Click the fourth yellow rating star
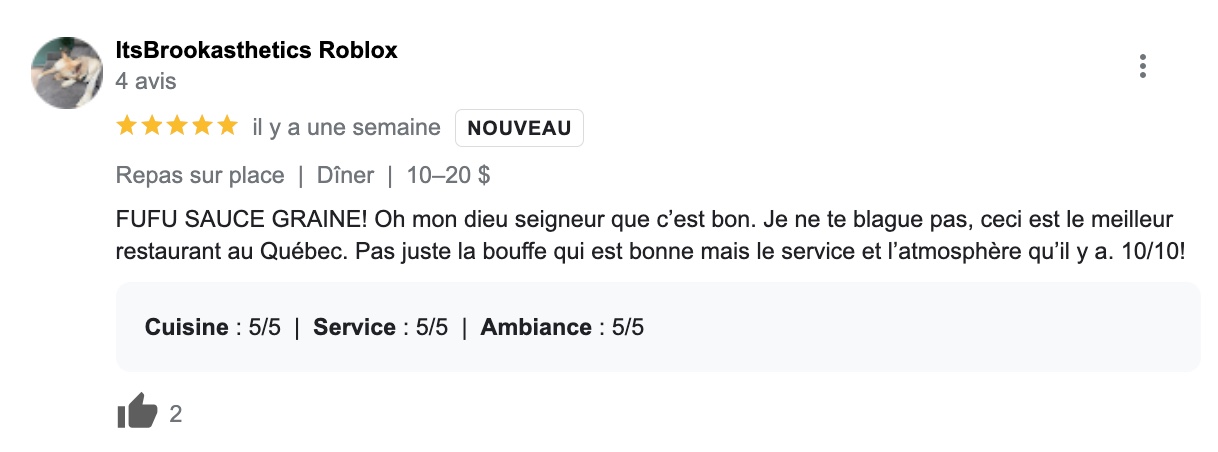Image resolution: width=1218 pixels, height=452 pixels. (202, 126)
